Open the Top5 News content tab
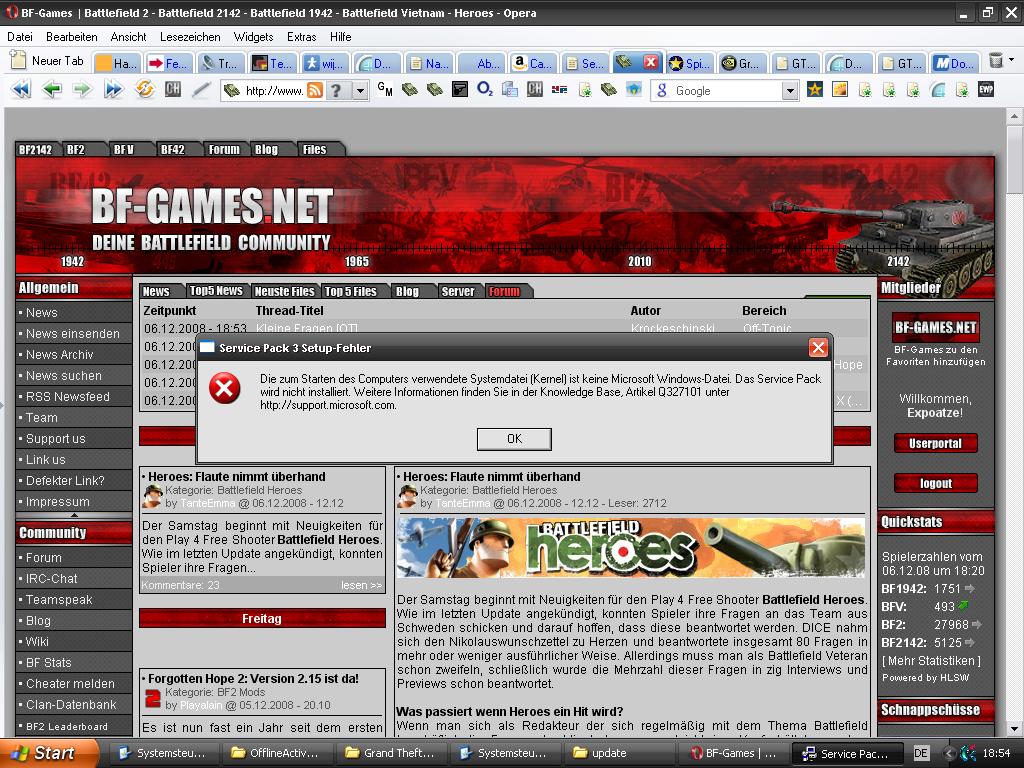Image resolution: width=1024 pixels, height=768 pixels. (x=216, y=291)
